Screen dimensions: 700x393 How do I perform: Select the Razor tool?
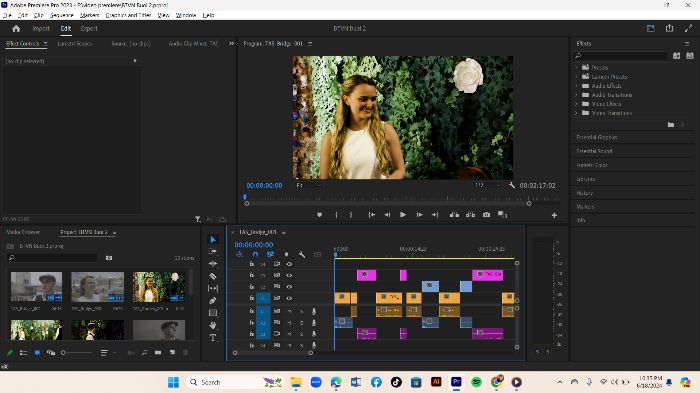tap(213, 276)
